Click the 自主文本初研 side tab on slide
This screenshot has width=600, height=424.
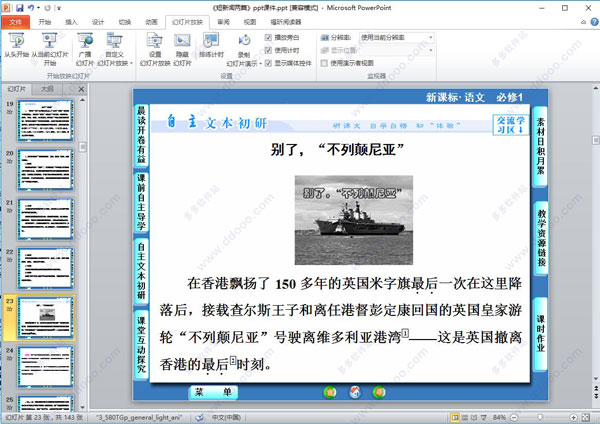[141, 270]
